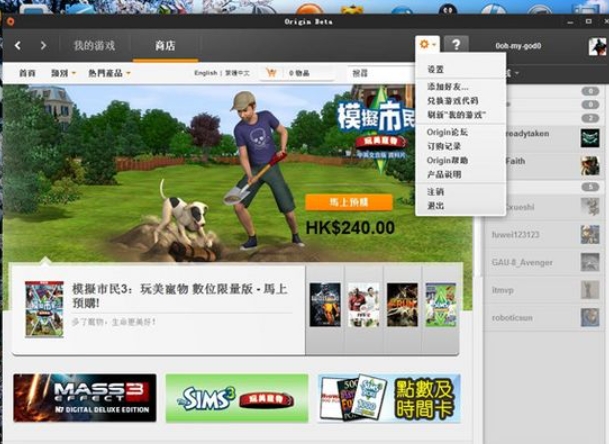609x444 pixels.
Task: Select the FIFA carousel thumbnail
Action: [364, 305]
